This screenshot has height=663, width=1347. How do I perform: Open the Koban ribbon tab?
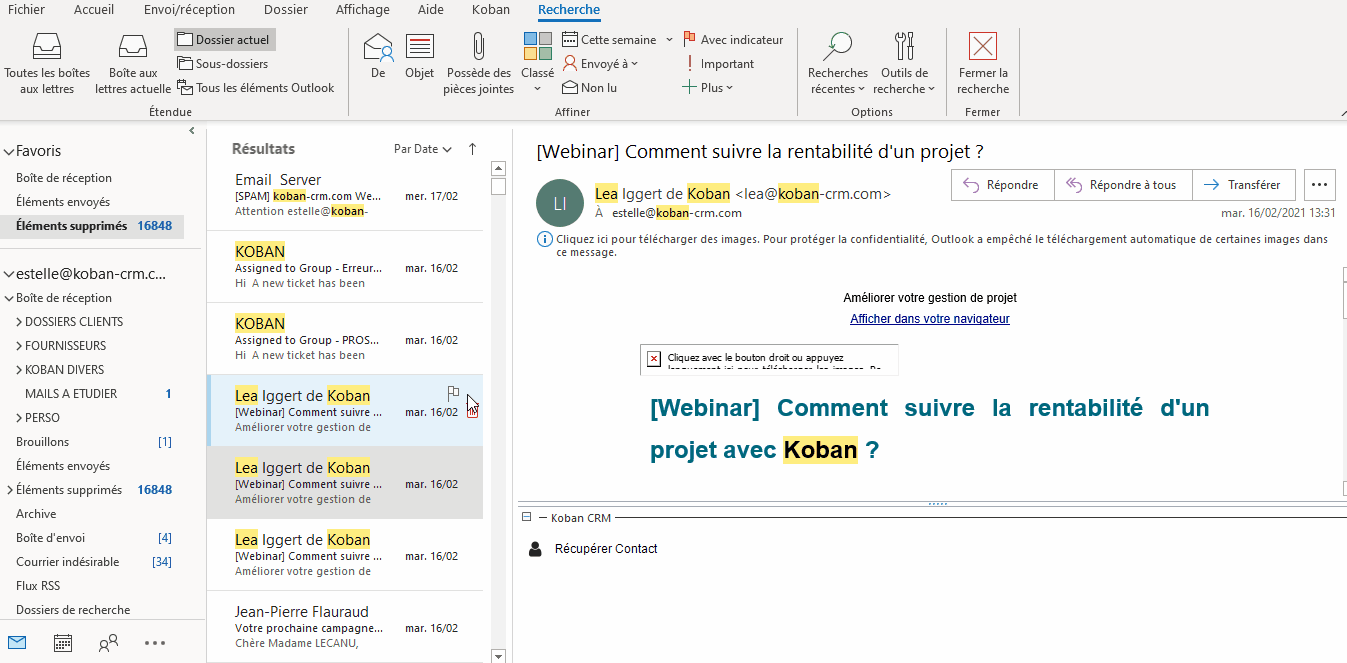point(491,10)
